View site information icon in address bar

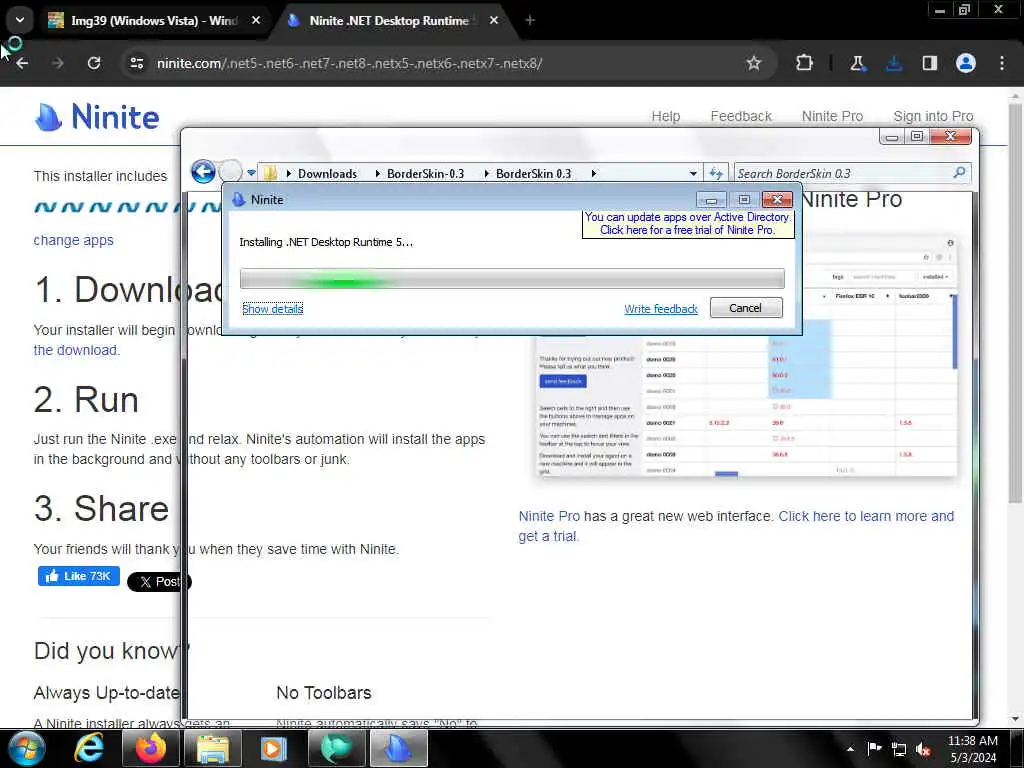(x=136, y=63)
